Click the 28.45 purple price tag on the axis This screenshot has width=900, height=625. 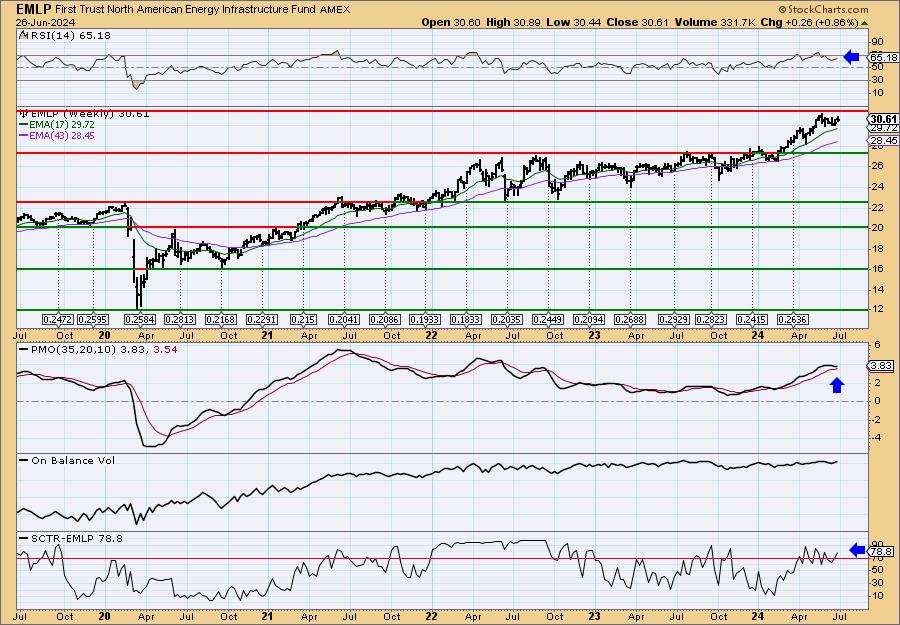tap(884, 141)
